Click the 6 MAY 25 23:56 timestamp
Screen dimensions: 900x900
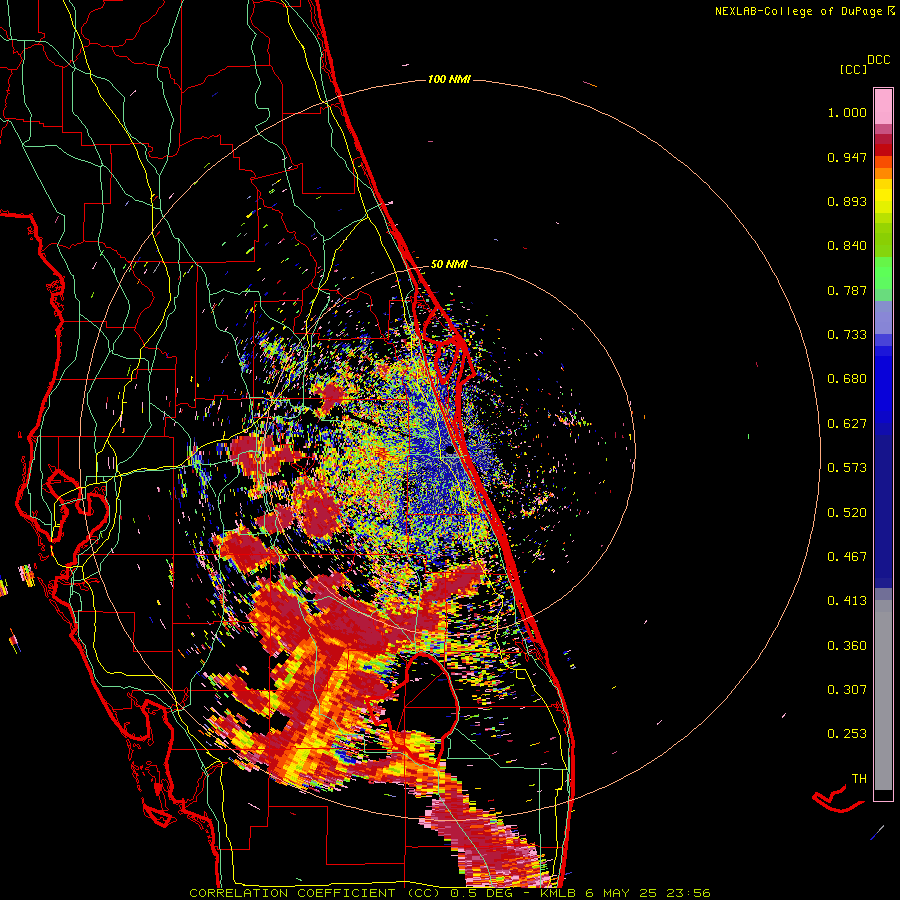click(648, 893)
